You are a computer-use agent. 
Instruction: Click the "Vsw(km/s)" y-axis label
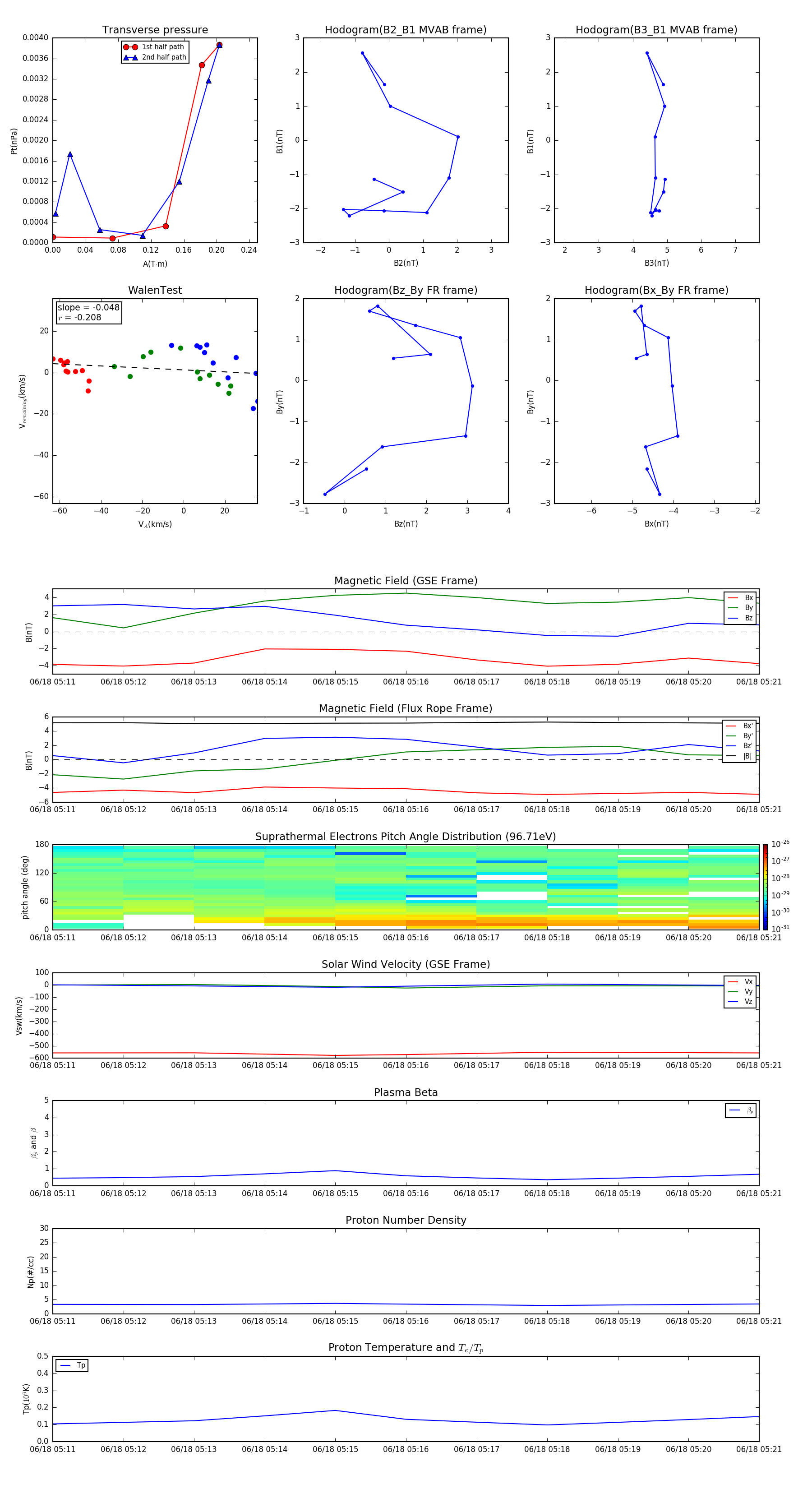[18, 1016]
